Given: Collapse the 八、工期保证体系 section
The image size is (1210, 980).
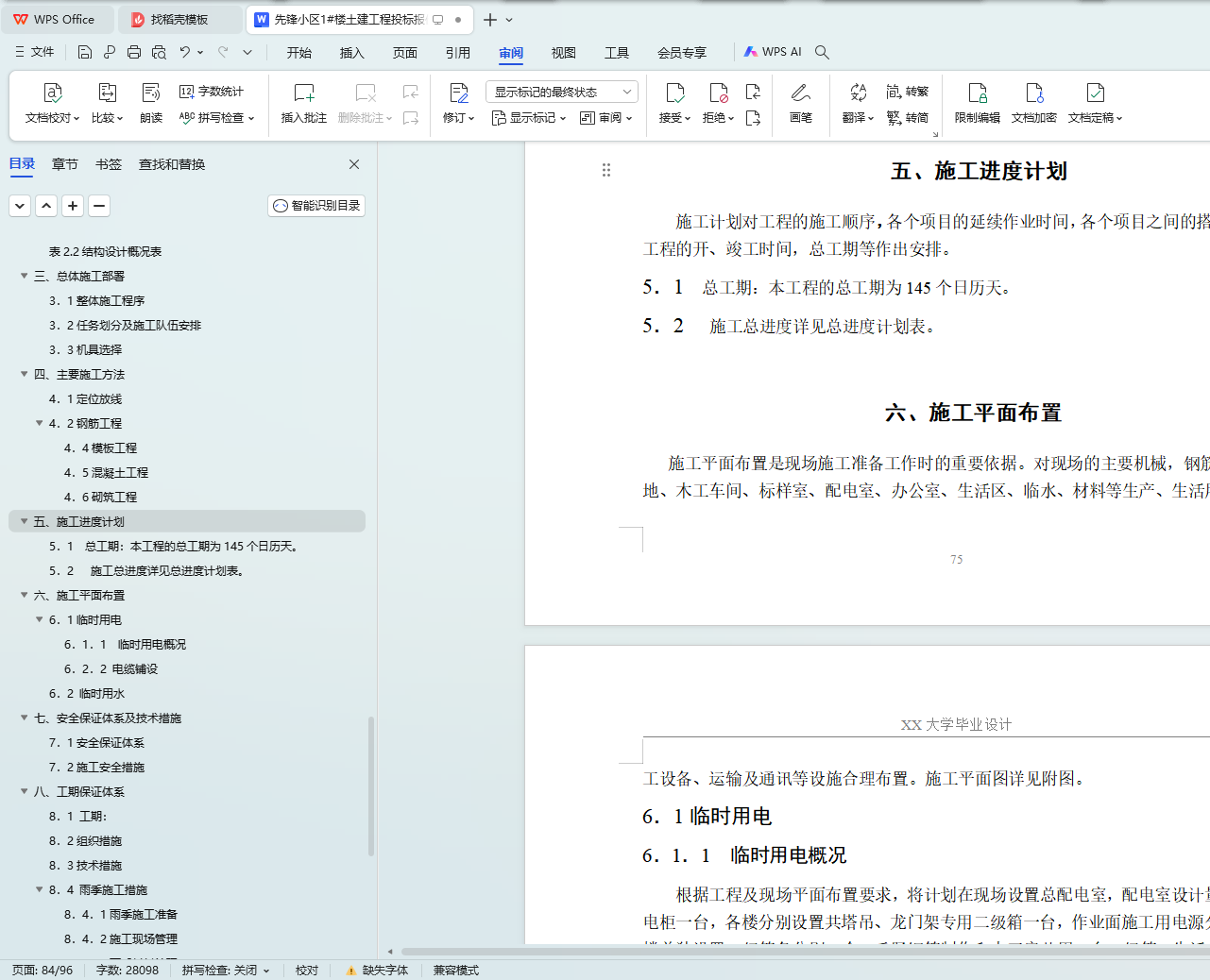Looking at the screenshot, I should (25, 791).
